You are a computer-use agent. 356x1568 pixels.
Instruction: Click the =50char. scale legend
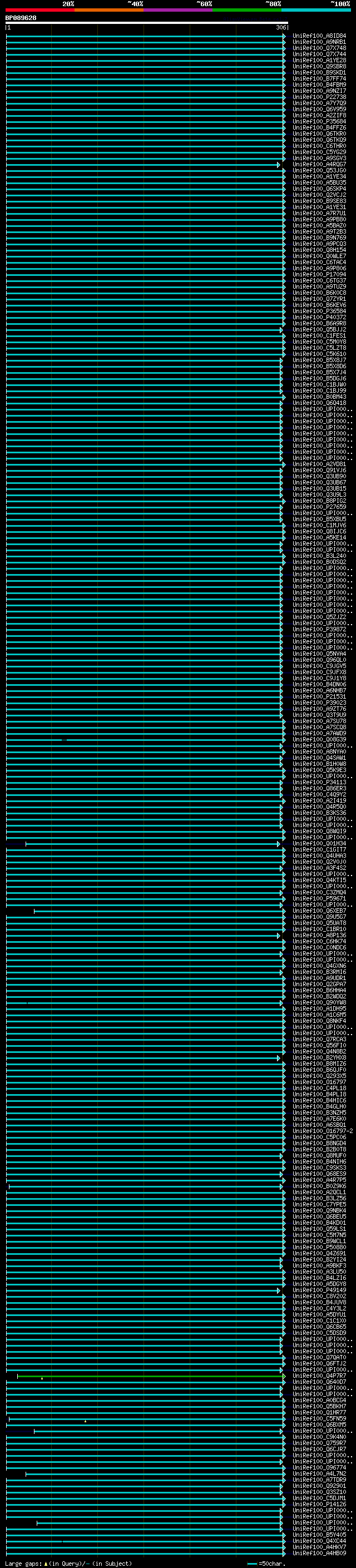click(266, 1563)
